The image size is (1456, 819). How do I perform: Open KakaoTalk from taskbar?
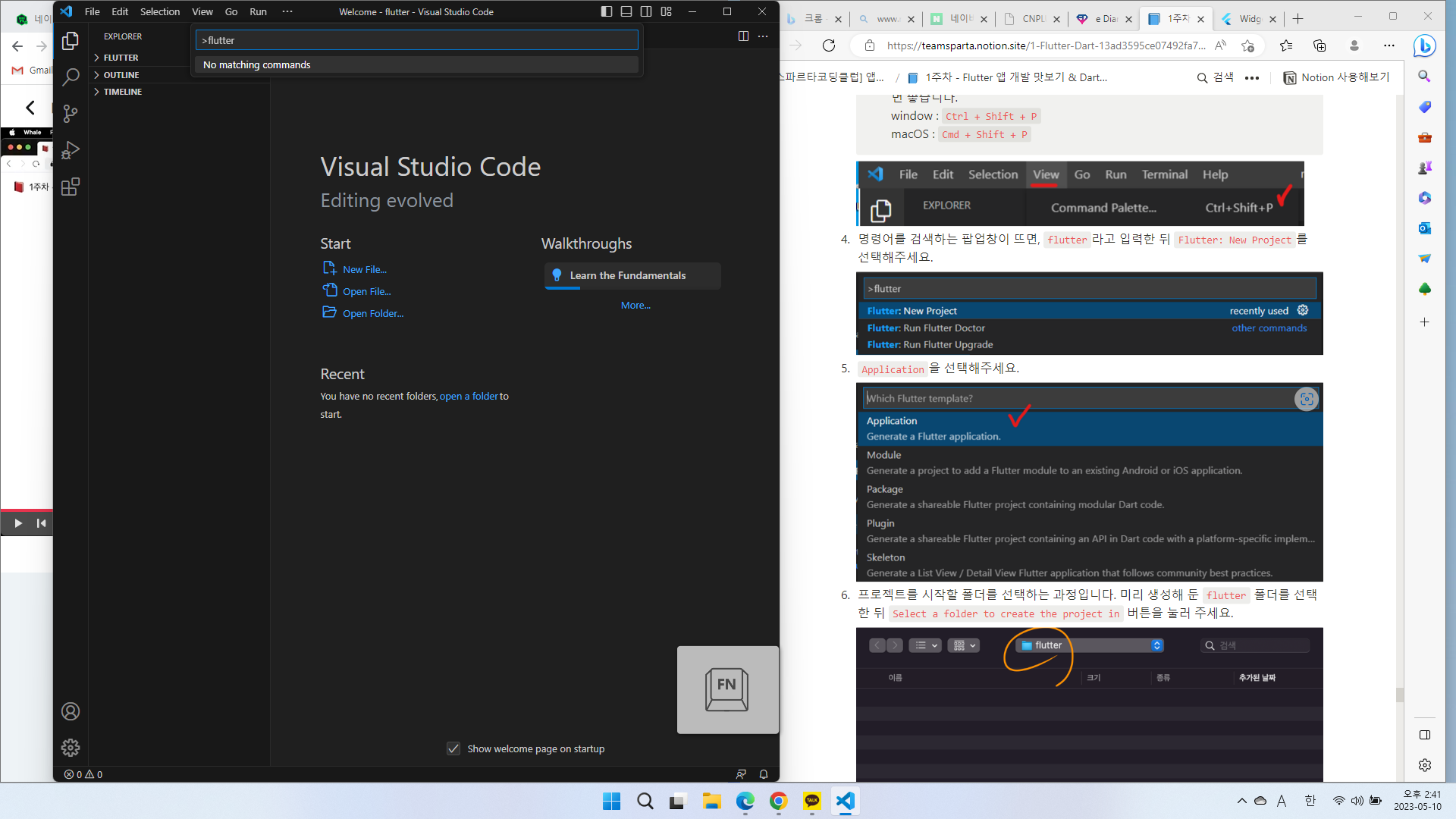pyautogui.click(x=812, y=801)
